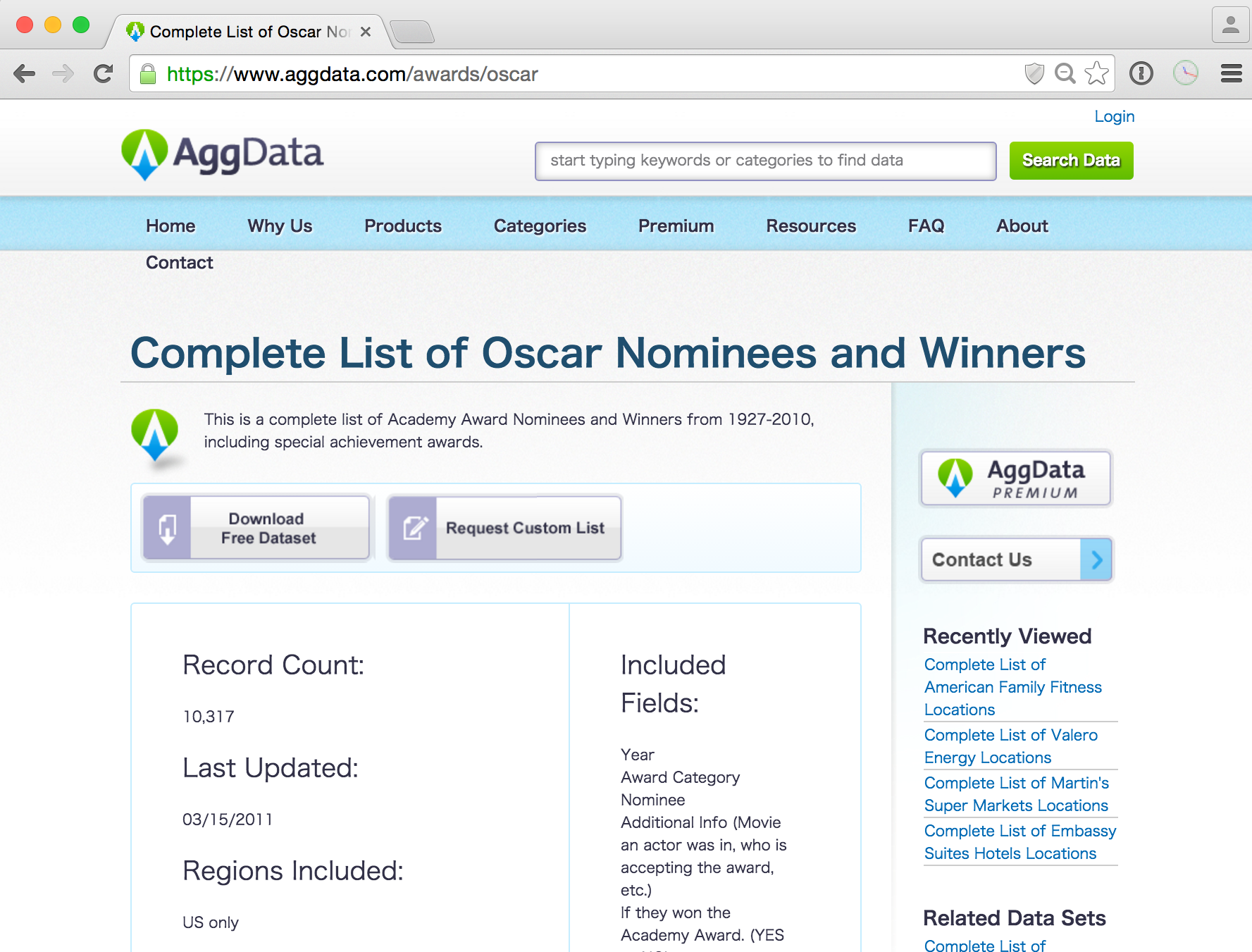This screenshot has height=952, width=1252.
Task: Click the record count value 10,317
Action: [x=209, y=717]
